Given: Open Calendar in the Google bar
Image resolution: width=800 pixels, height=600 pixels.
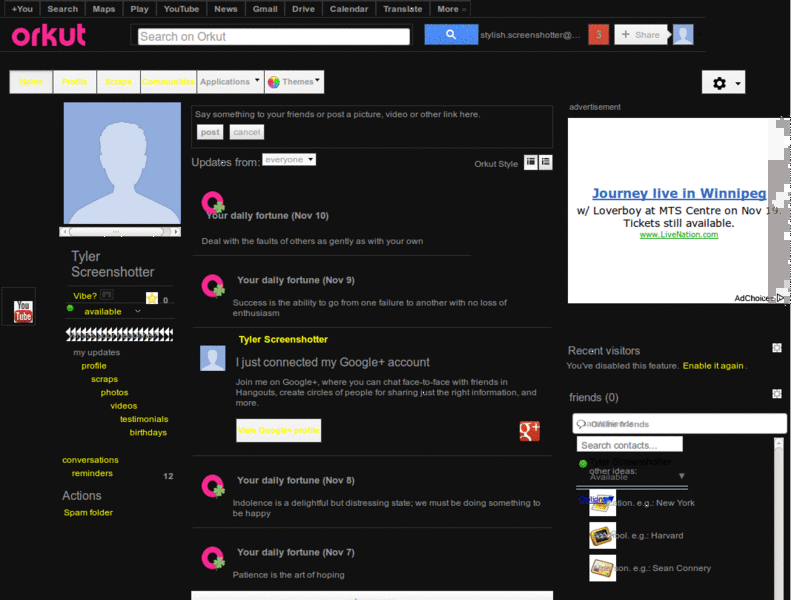Looking at the screenshot, I should (349, 9).
